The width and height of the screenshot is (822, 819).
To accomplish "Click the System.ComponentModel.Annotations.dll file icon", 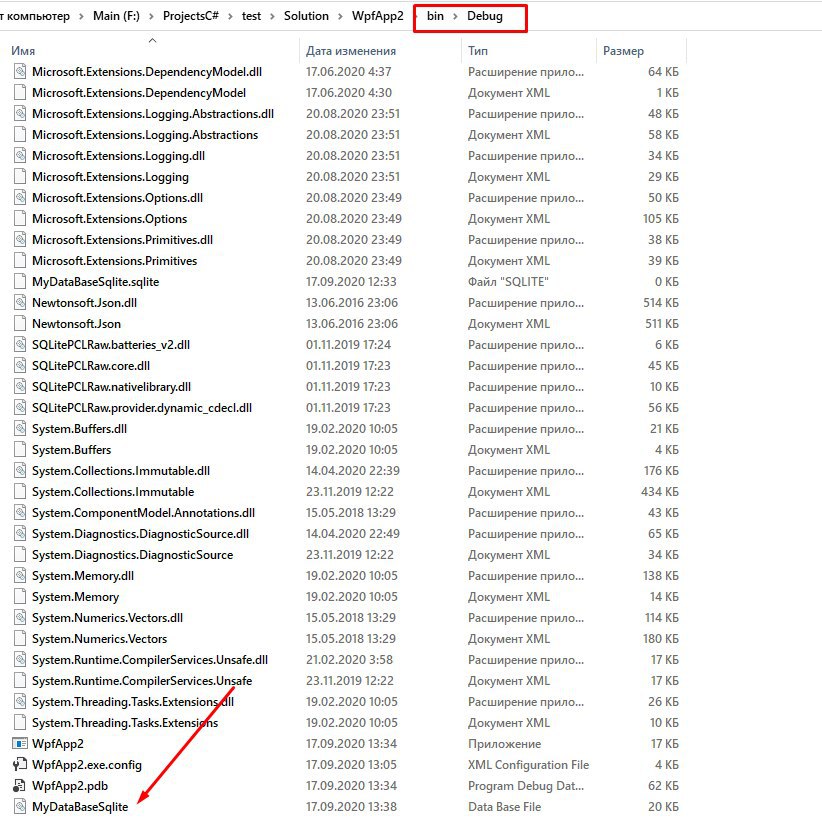I will pyautogui.click(x=20, y=512).
